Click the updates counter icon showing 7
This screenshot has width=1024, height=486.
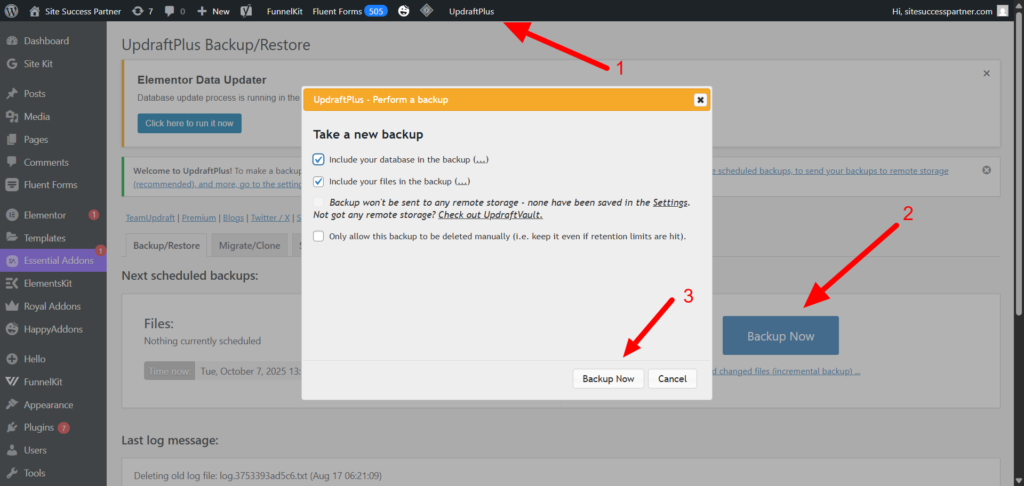[137, 11]
